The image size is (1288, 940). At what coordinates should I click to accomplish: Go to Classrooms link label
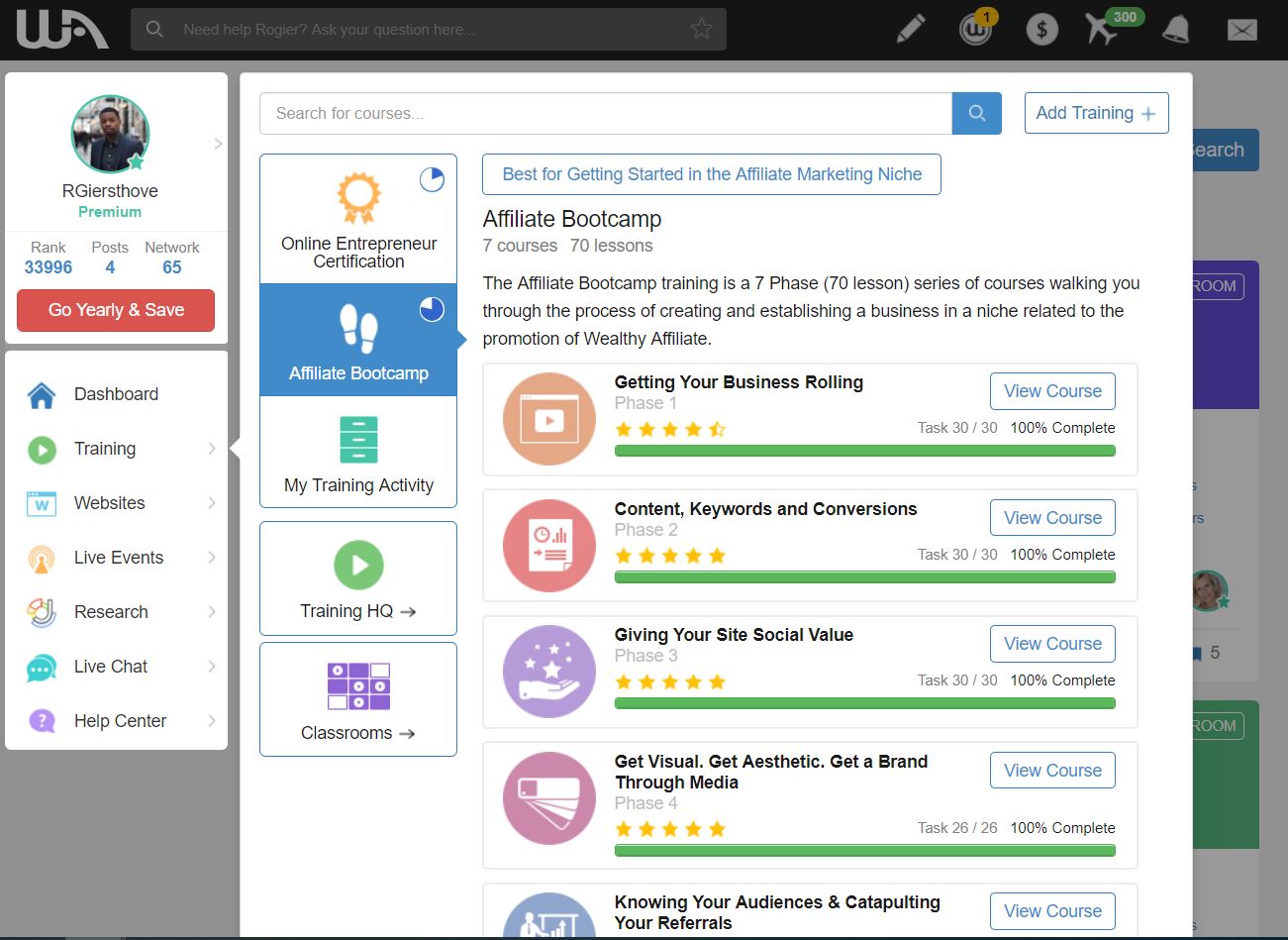[357, 733]
